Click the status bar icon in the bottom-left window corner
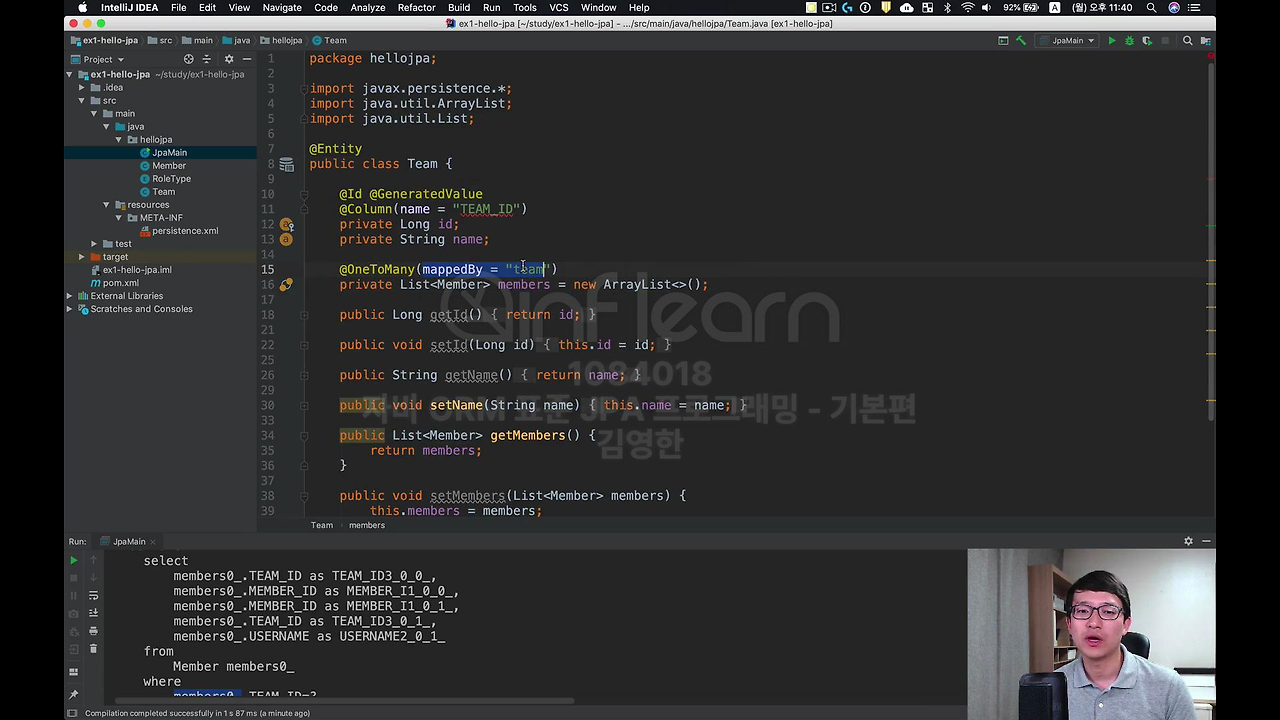 [x=72, y=713]
